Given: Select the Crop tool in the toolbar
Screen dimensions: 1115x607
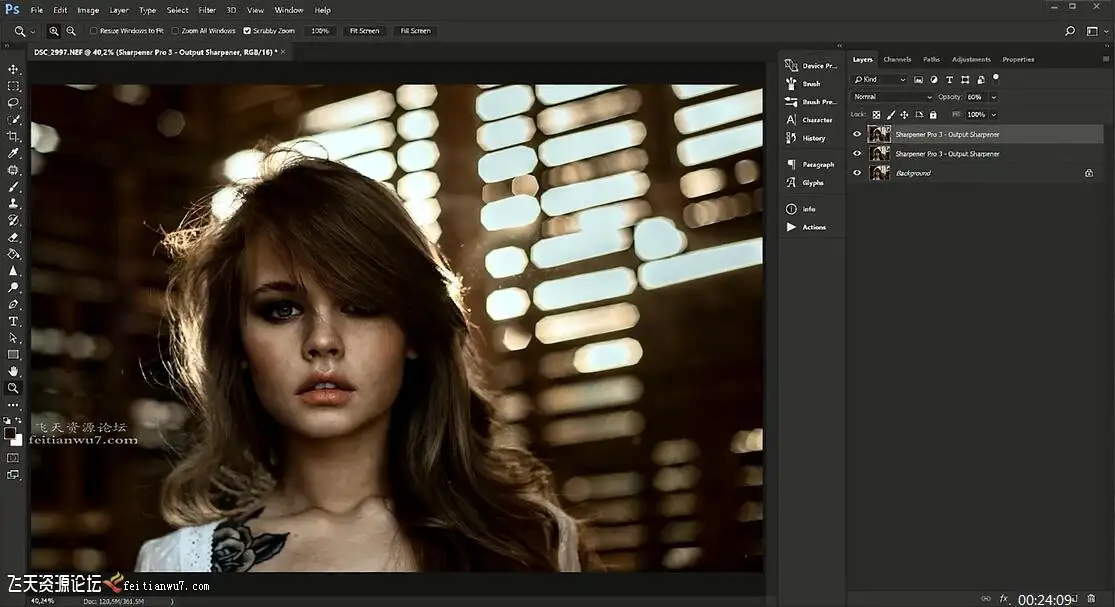Looking at the screenshot, I should tap(14, 136).
